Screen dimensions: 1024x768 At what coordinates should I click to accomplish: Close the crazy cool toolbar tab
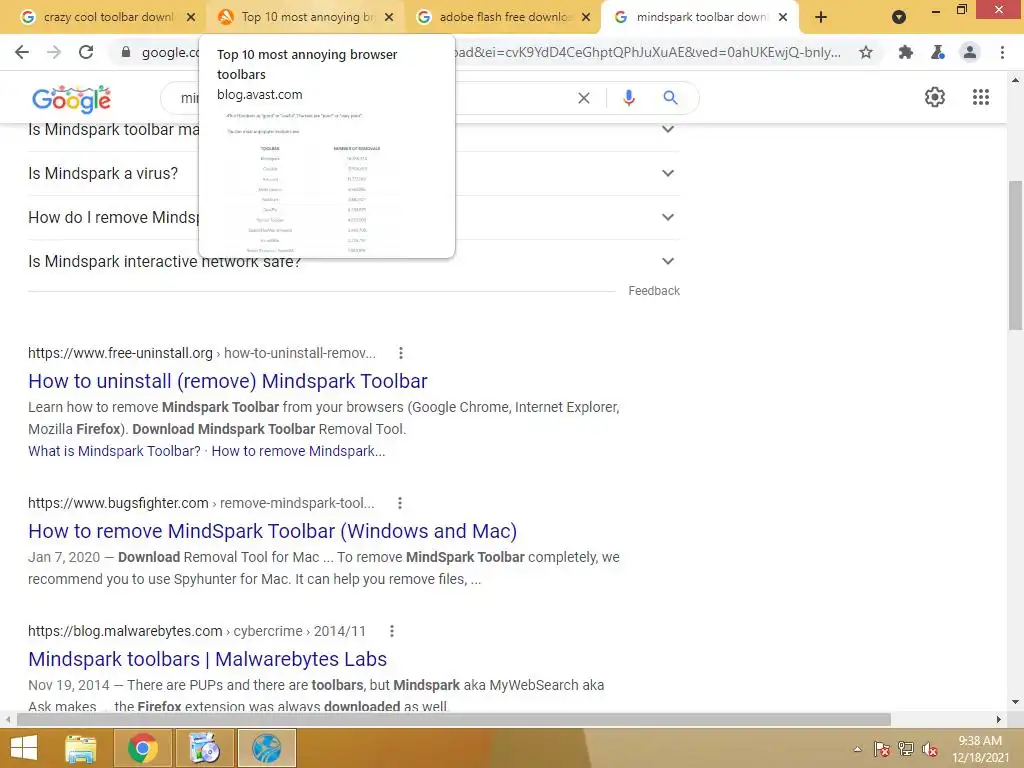coord(191,17)
